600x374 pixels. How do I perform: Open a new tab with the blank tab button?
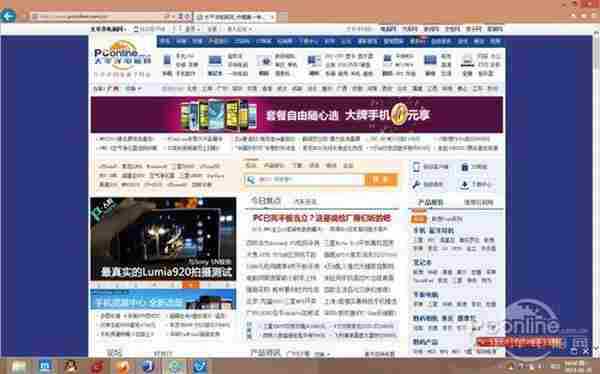click(282, 16)
